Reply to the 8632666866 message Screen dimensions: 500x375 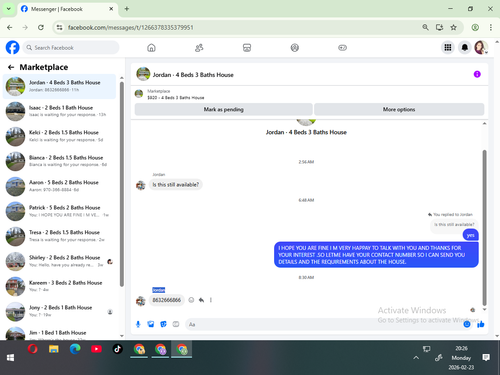tap(201, 300)
